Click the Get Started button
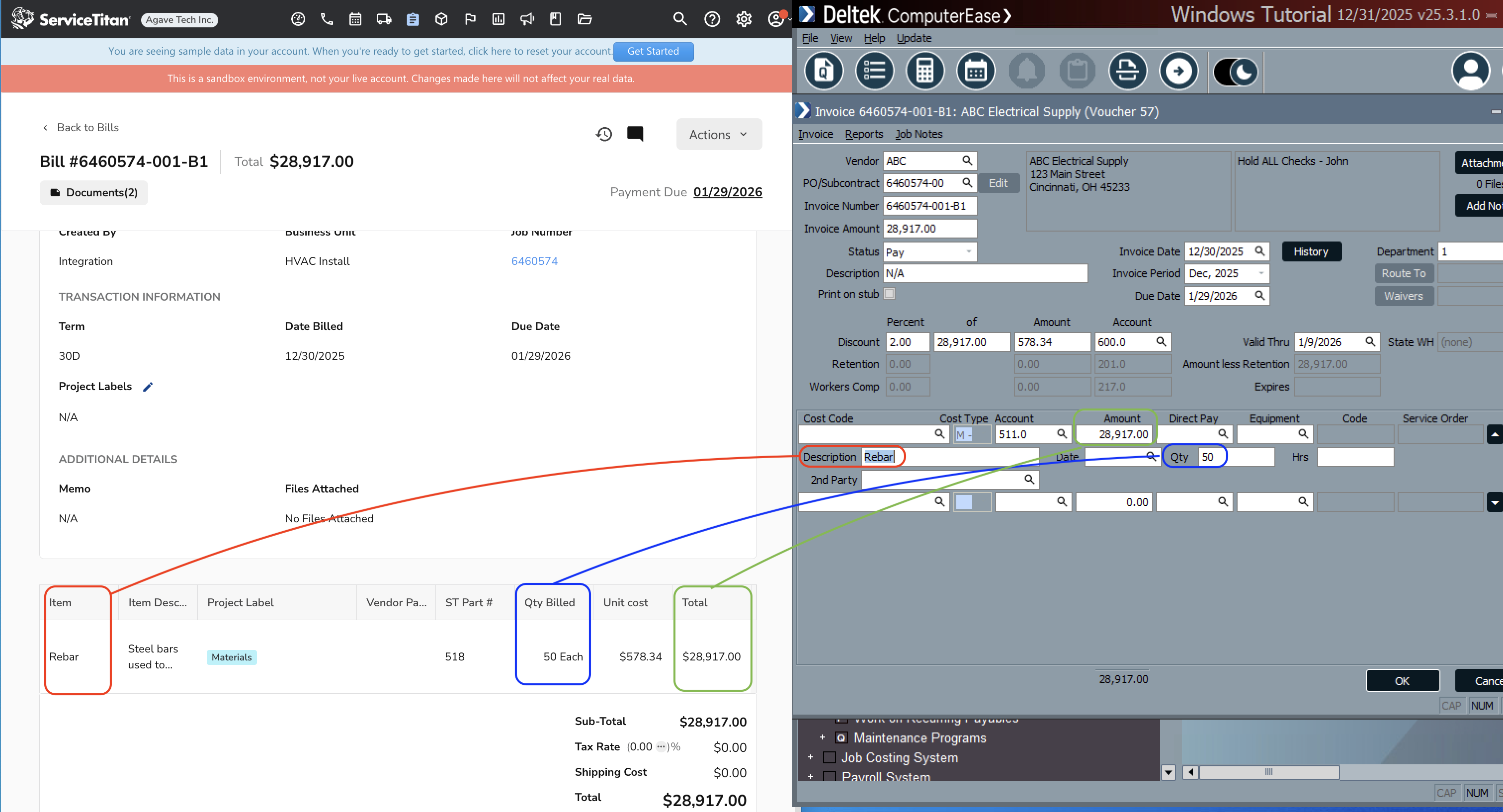Screen dimensions: 1503x812 click(653, 51)
